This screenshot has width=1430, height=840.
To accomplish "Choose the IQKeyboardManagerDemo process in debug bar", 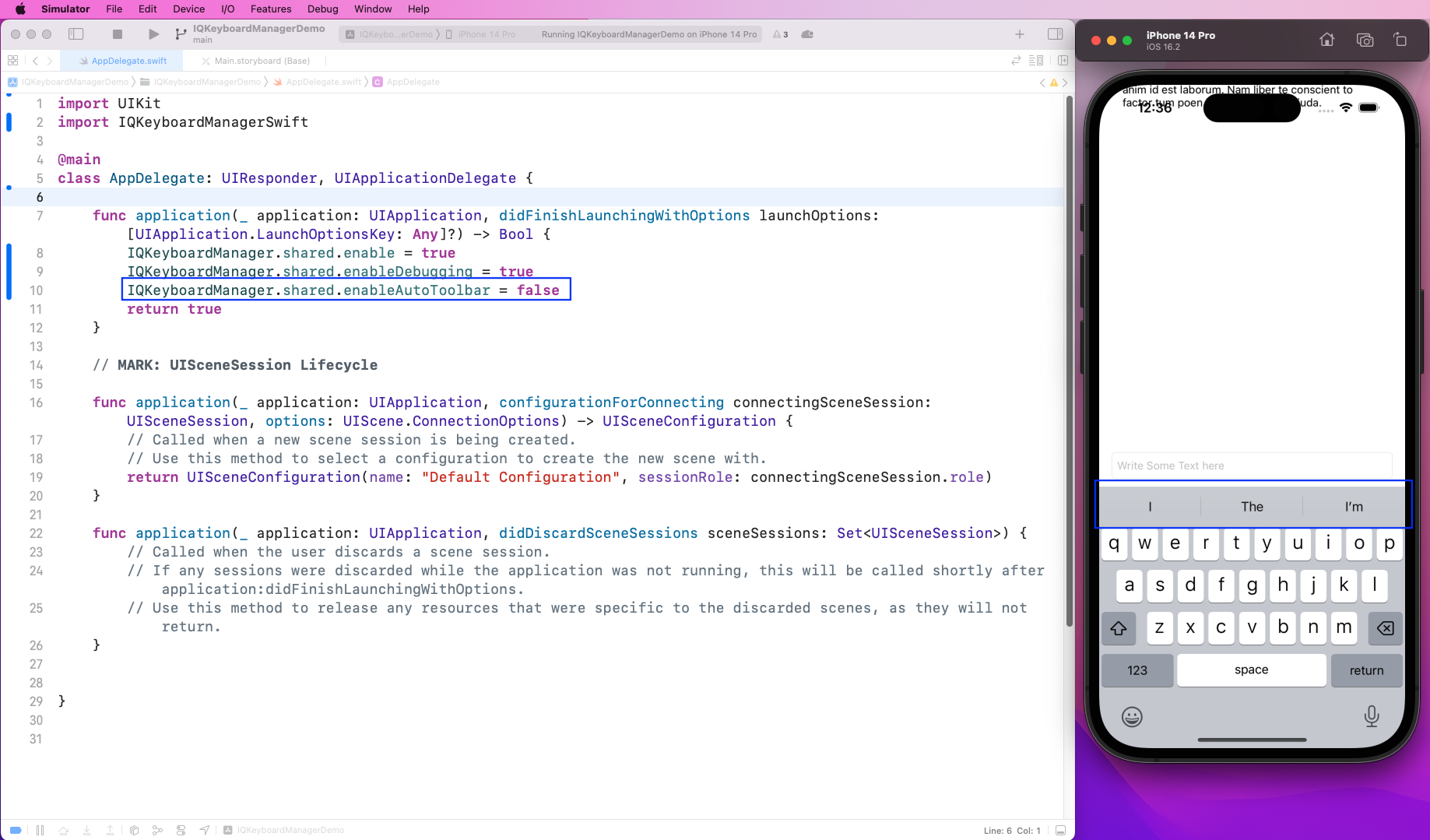I will click(284, 831).
